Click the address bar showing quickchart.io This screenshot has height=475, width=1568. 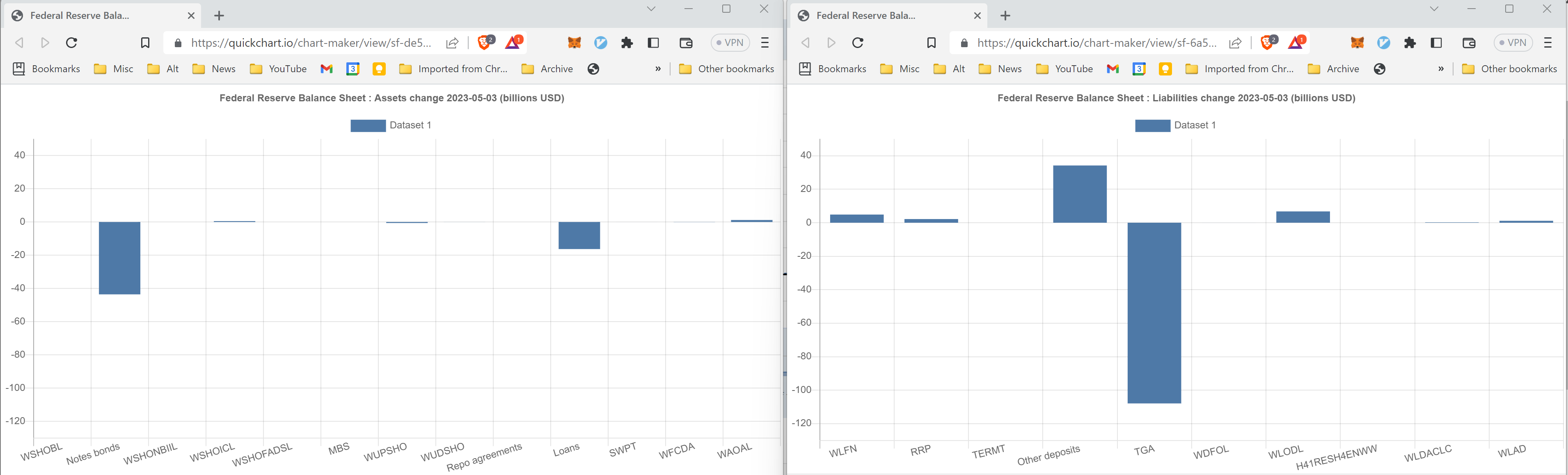click(304, 43)
